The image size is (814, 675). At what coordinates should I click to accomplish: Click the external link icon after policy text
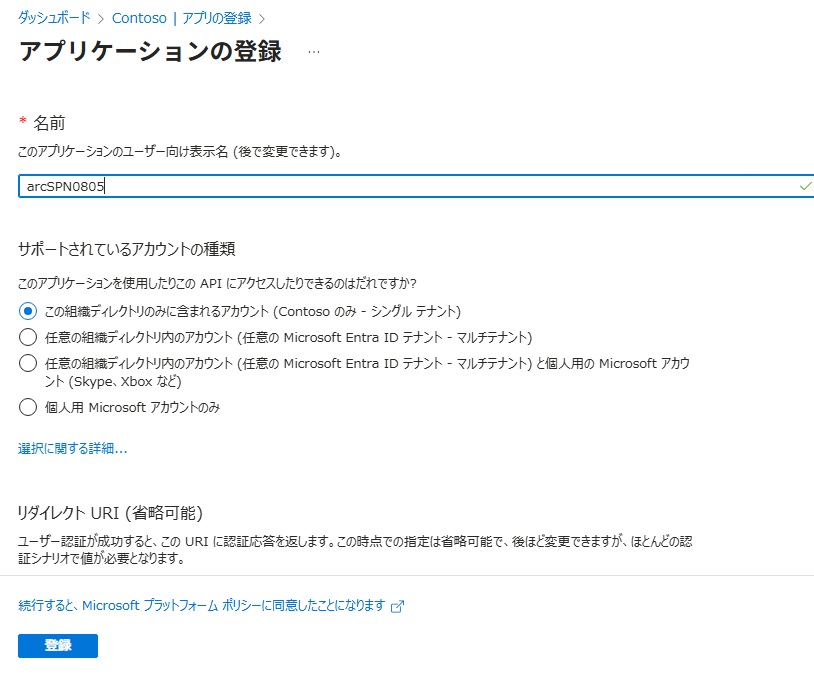coord(397,606)
